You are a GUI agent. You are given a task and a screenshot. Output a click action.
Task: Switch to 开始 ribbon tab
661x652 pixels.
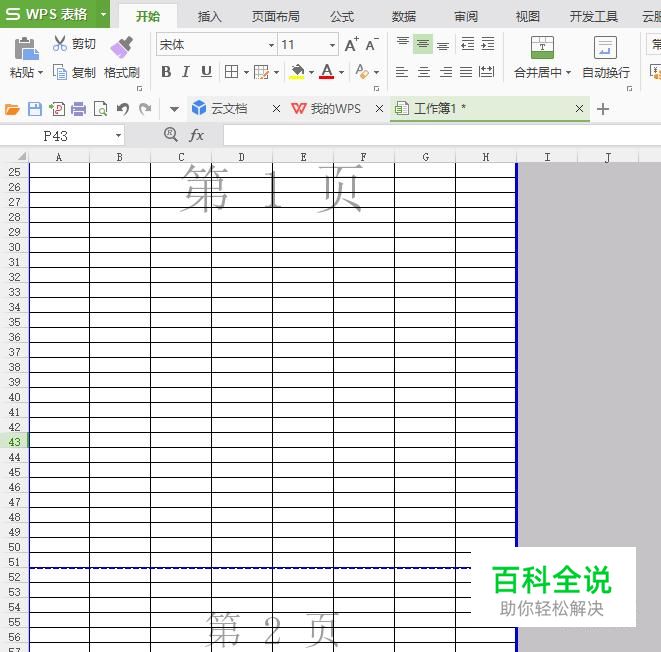[148, 16]
